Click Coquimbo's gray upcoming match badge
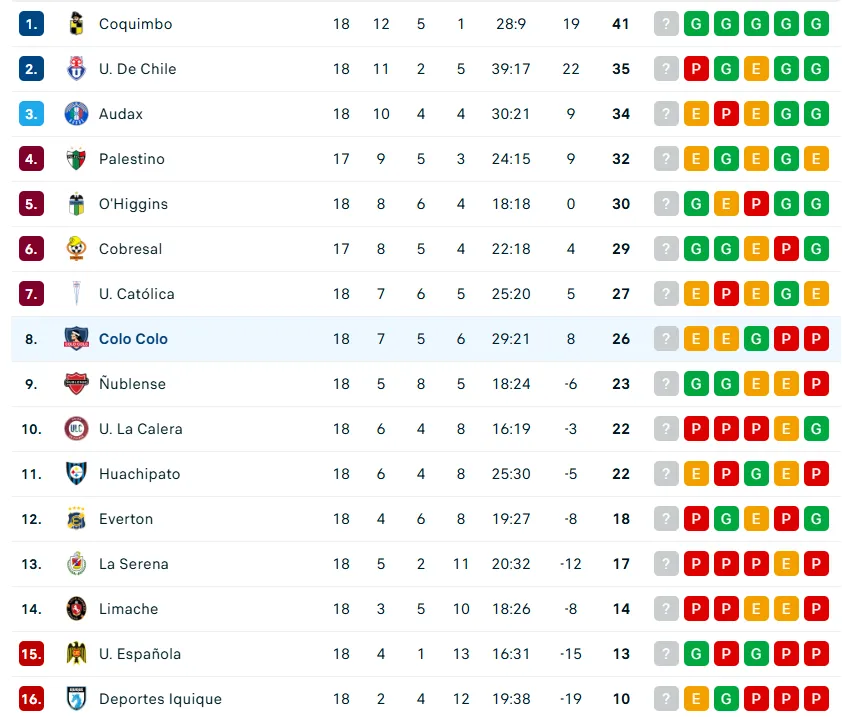Screen dimensions: 842x717 coord(666,24)
